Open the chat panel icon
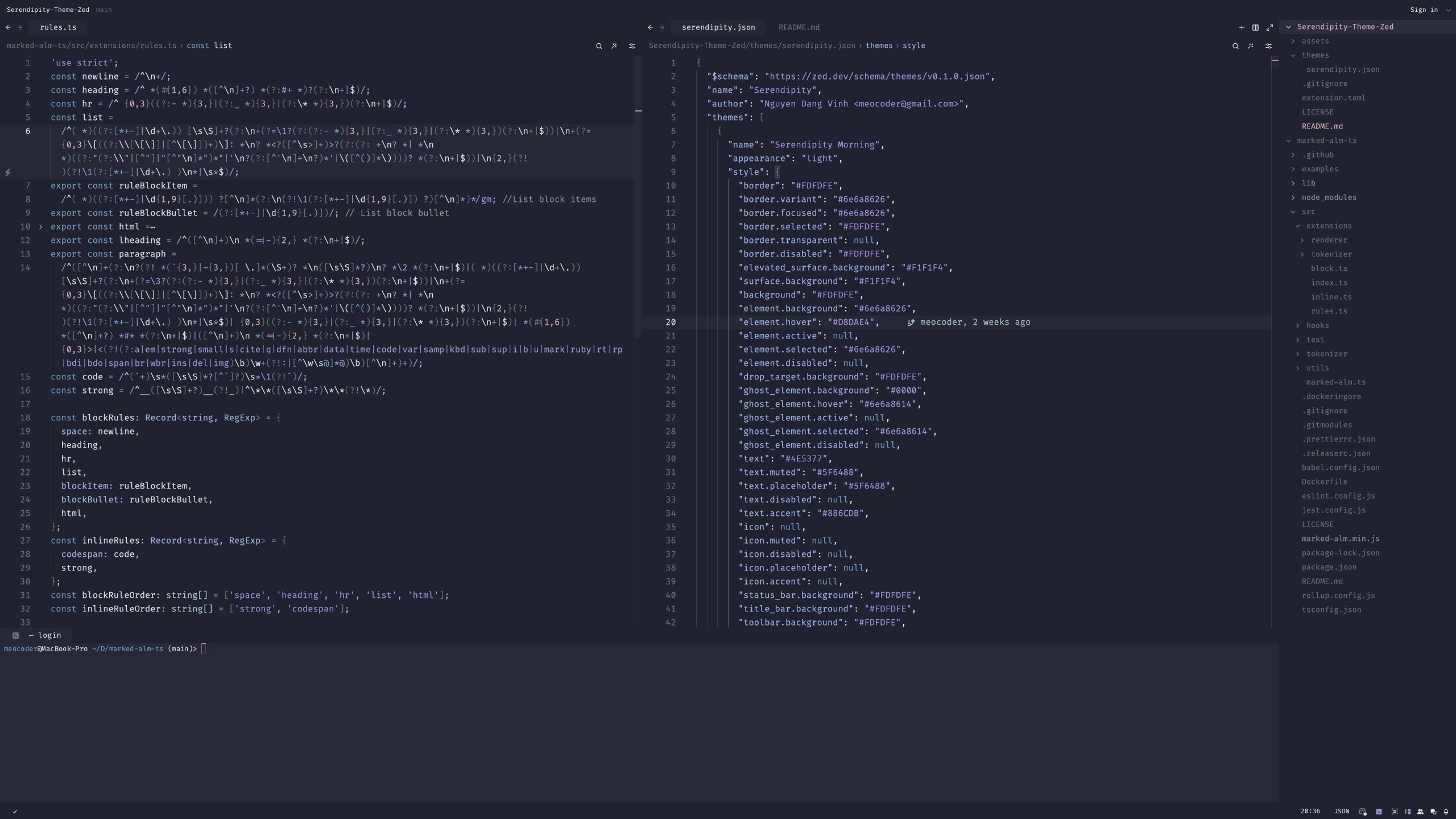 pos(1433,812)
